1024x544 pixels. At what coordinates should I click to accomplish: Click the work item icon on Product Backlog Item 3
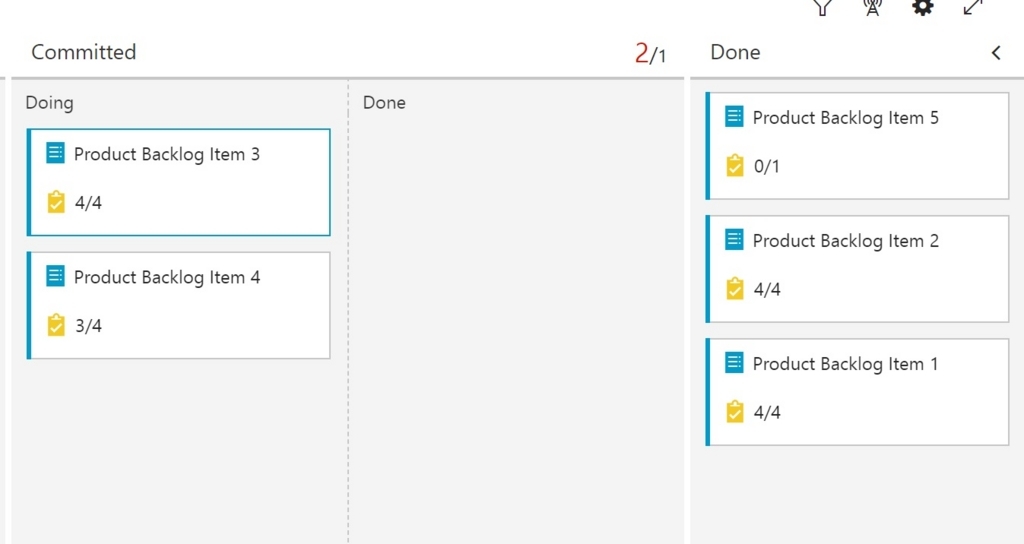tap(56, 153)
